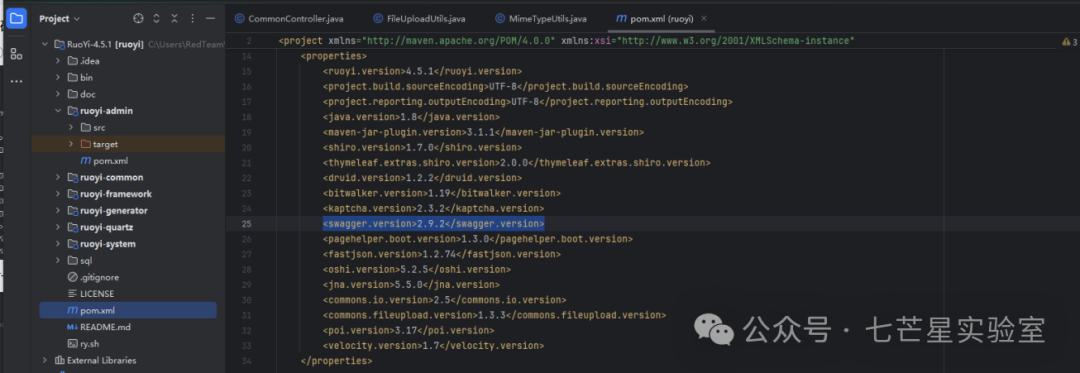Click Collapse All in Project panel
The height and width of the screenshot is (373, 1080).
174,19
